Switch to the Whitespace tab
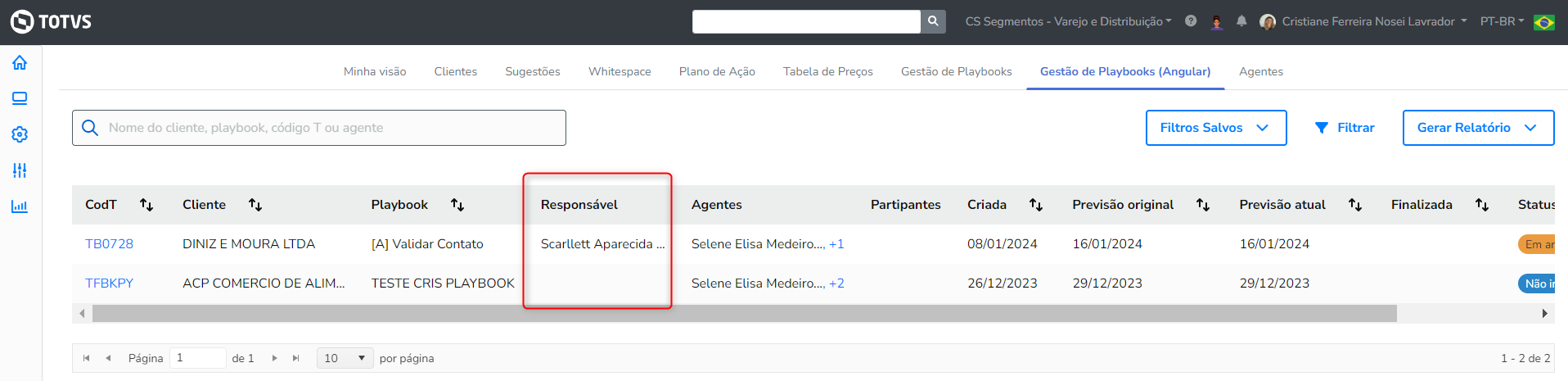 click(x=620, y=71)
